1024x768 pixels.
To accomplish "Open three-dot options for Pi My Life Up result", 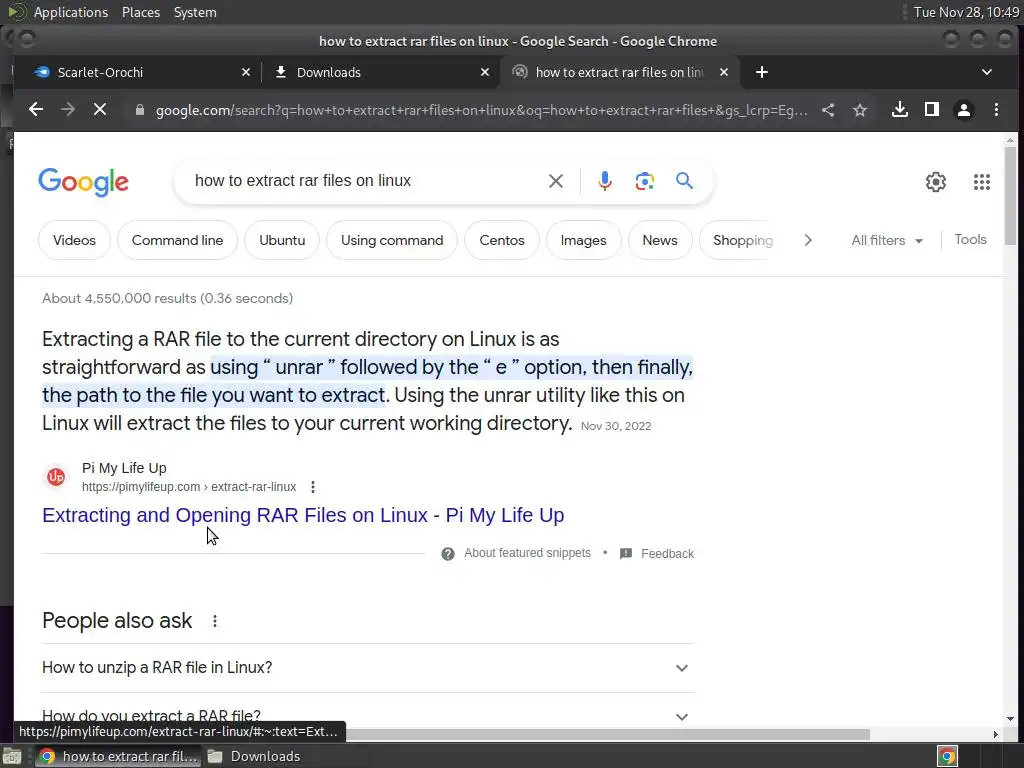I will click(313, 487).
